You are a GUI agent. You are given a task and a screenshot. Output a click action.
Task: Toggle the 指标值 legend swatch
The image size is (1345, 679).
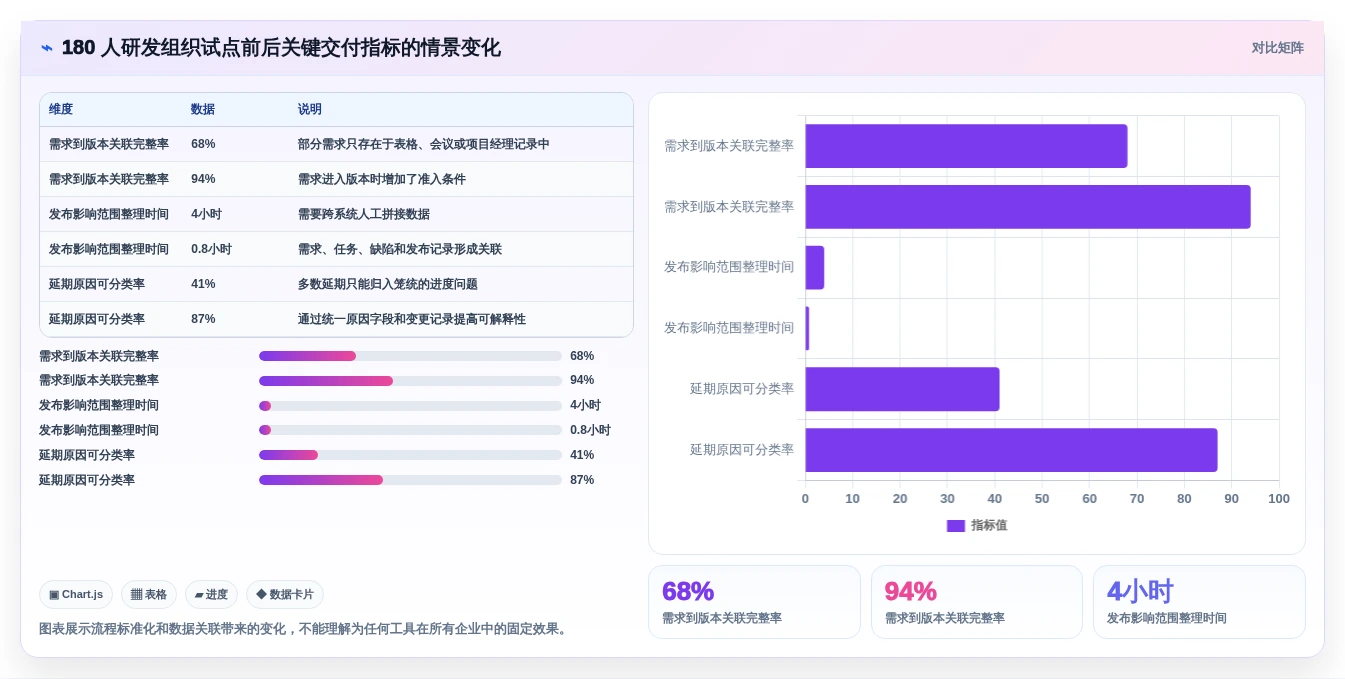pos(956,525)
